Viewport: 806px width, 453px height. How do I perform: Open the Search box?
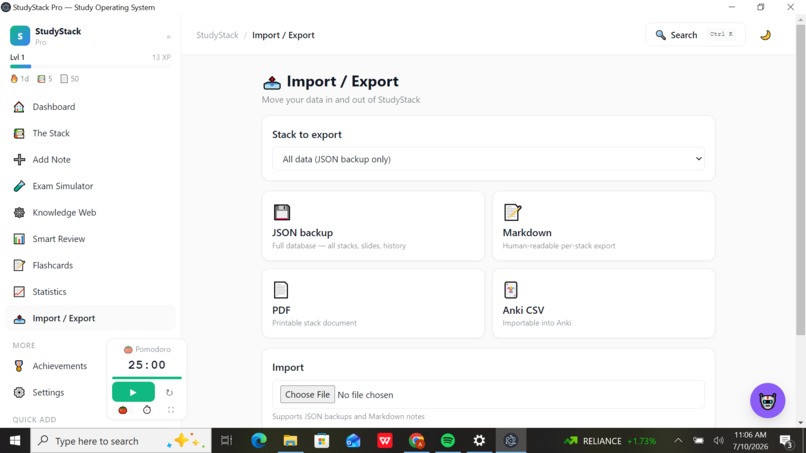[x=695, y=35]
